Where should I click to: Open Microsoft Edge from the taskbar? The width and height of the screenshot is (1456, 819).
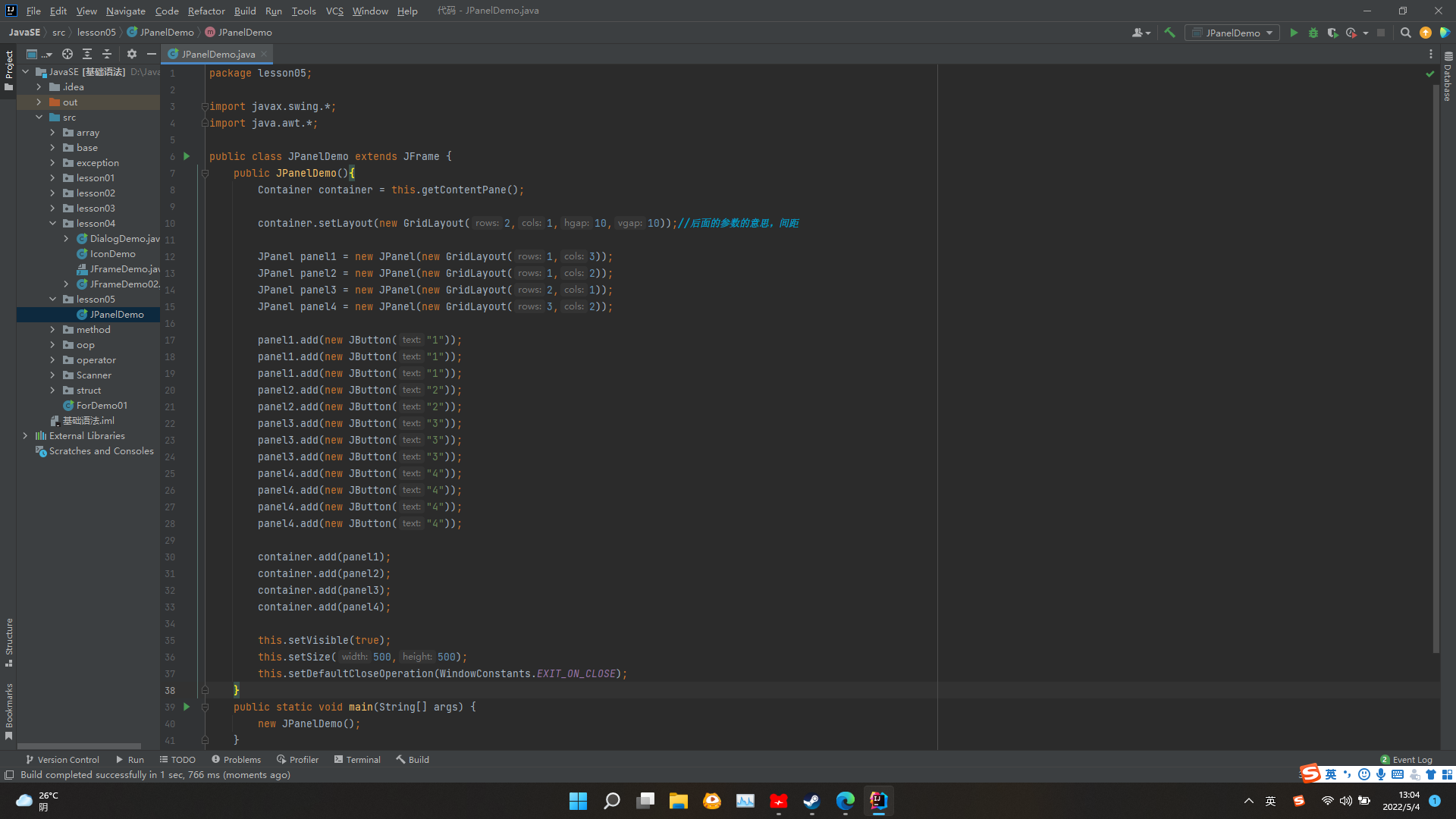click(845, 801)
